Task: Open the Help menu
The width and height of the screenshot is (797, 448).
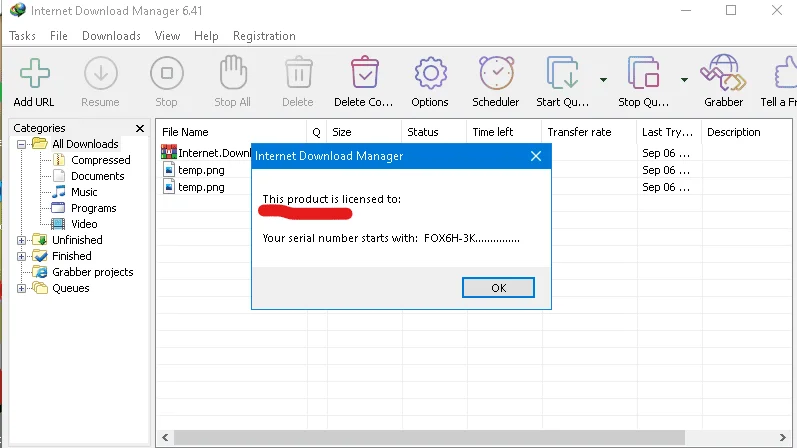Action: point(206,36)
